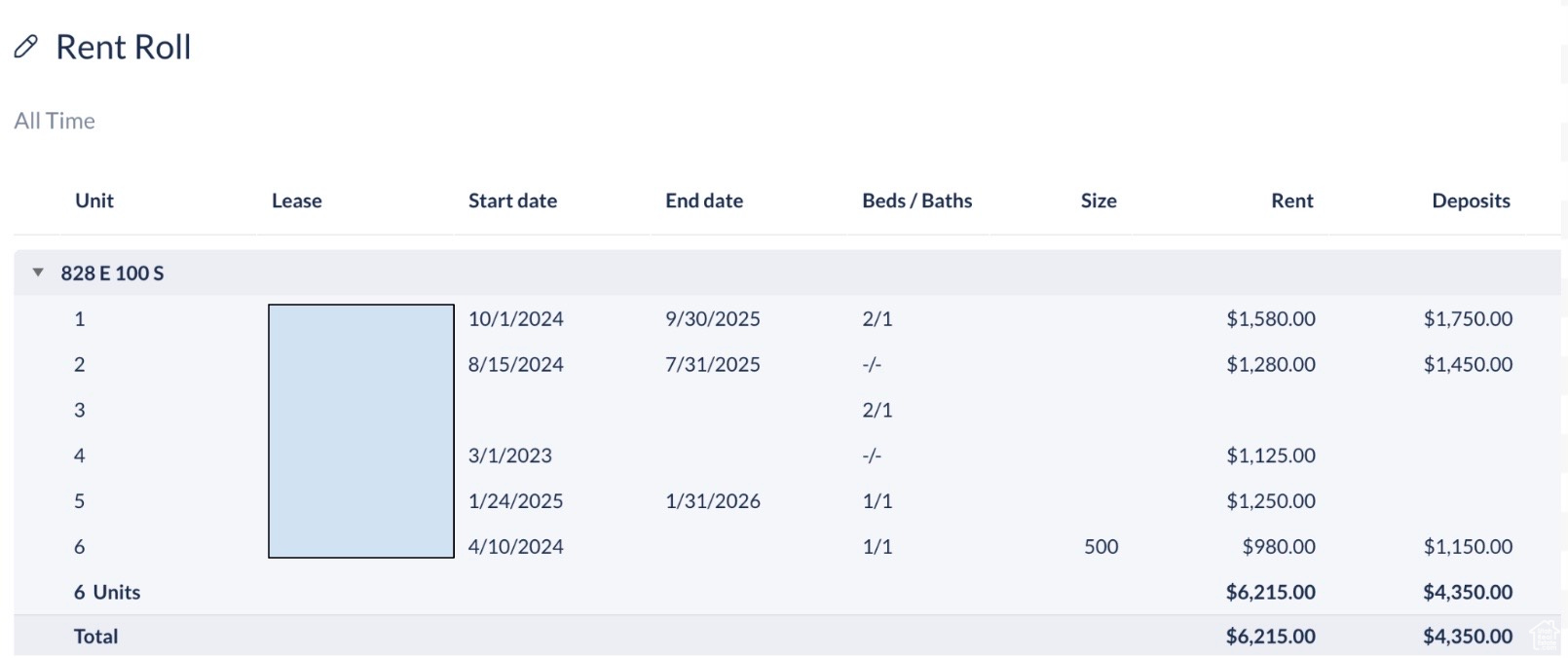The image size is (1568, 658).
Task: Click the 828 E 100 S property name
Action: 112,274
